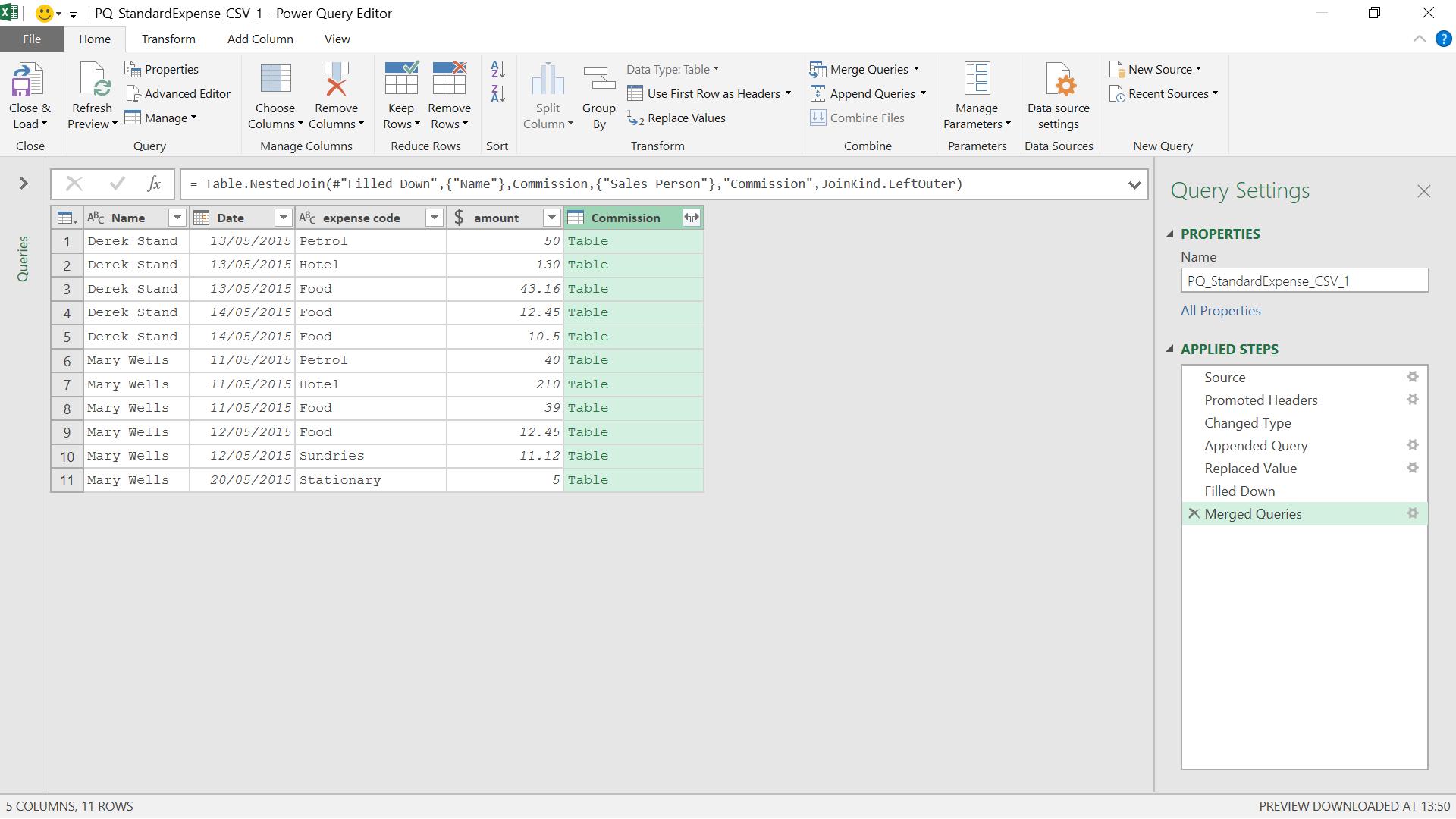1456x819 pixels.
Task: Select the Sundries cell in row 10
Action: coord(370,456)
